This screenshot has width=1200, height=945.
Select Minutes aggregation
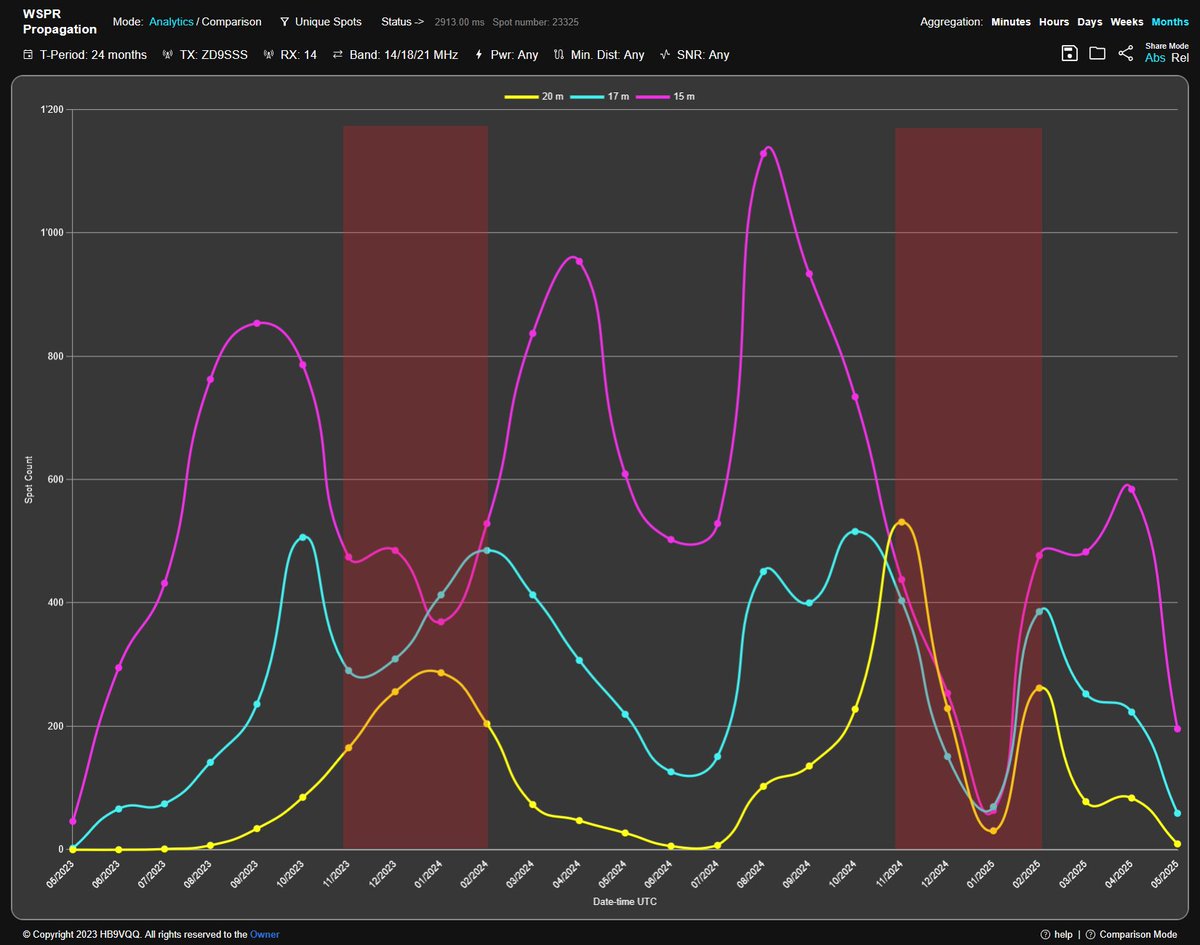pyautogui.click(x=1011, y=22)
